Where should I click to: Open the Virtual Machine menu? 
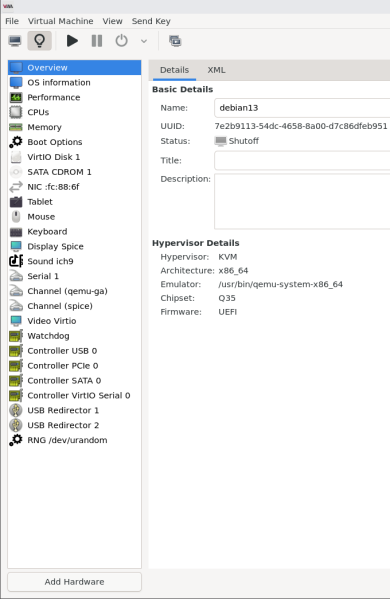[x=60, y=21]
